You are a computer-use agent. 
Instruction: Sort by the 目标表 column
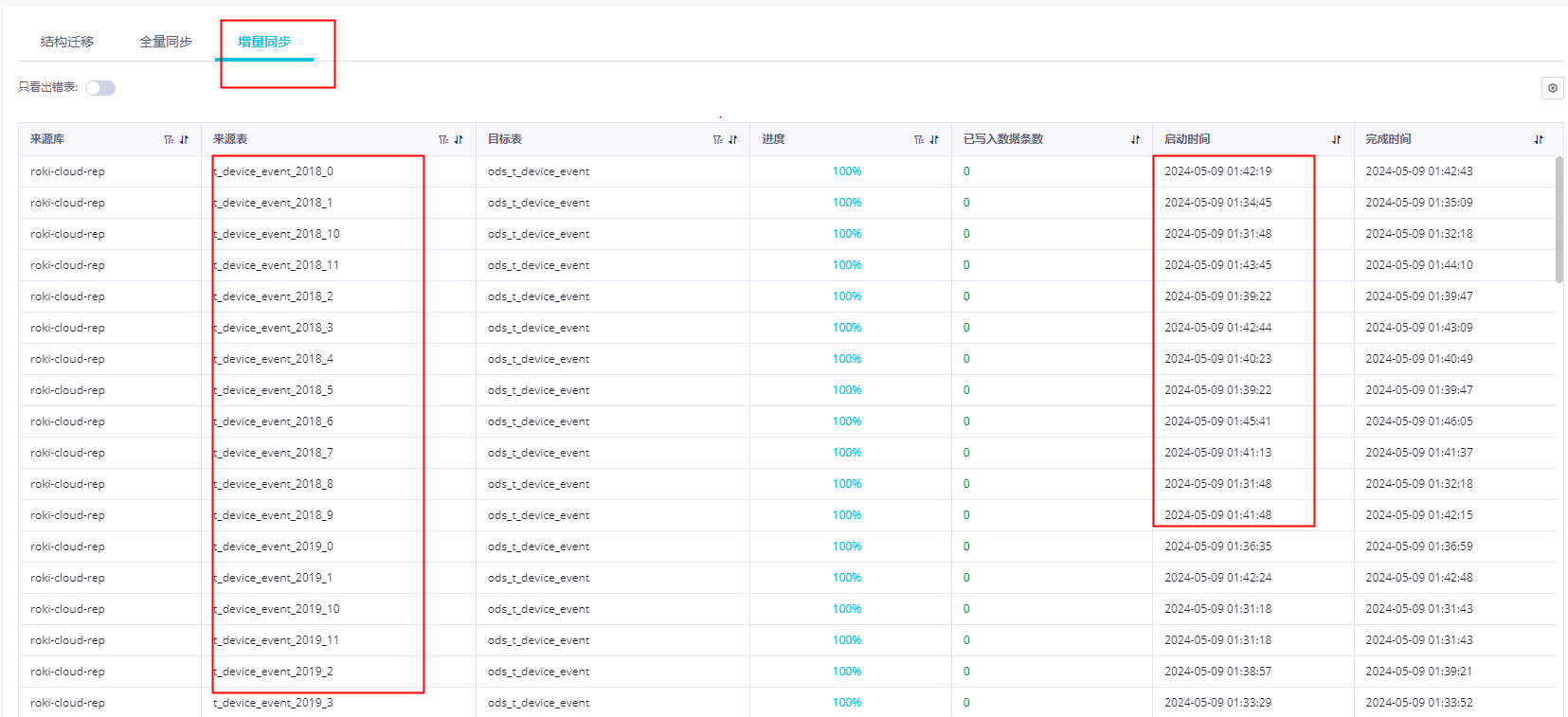tap(733, 139)
